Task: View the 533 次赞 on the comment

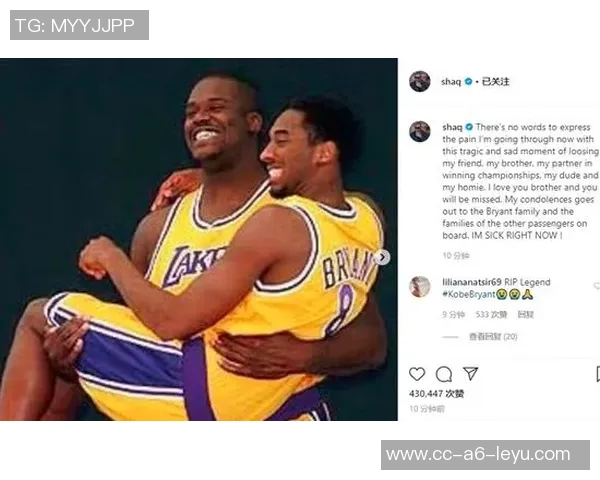Action: tap(491, 315)
